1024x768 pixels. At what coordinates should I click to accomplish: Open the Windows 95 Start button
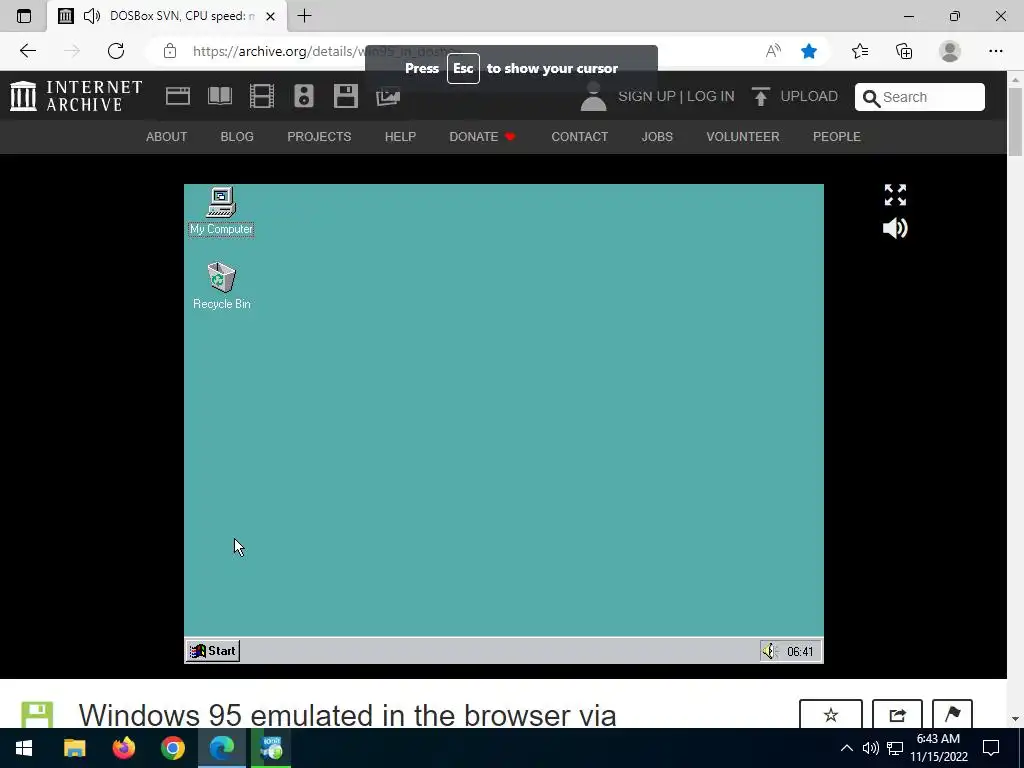click(x=213, y=651)
